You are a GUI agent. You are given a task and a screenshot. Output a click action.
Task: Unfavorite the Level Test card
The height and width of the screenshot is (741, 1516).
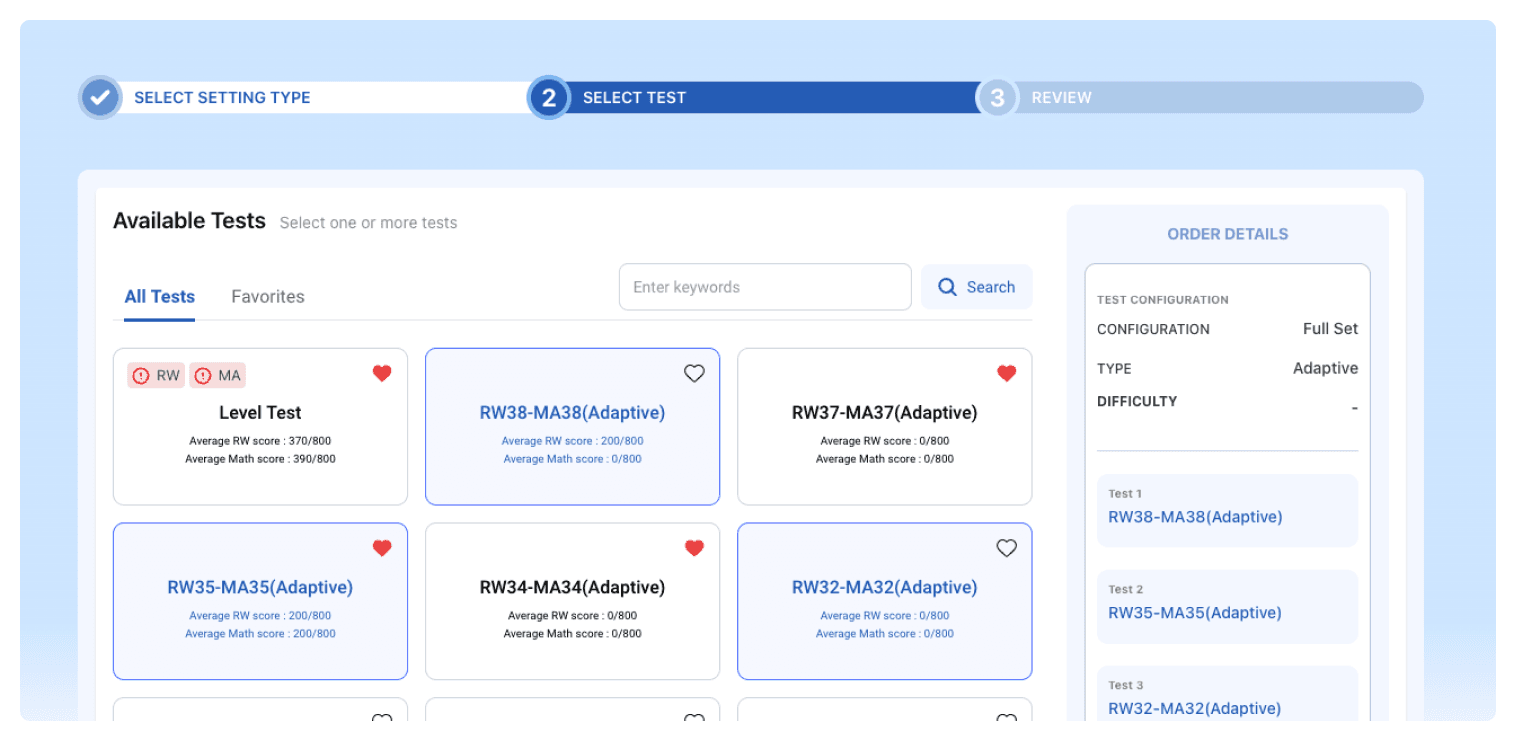[382, 373]
